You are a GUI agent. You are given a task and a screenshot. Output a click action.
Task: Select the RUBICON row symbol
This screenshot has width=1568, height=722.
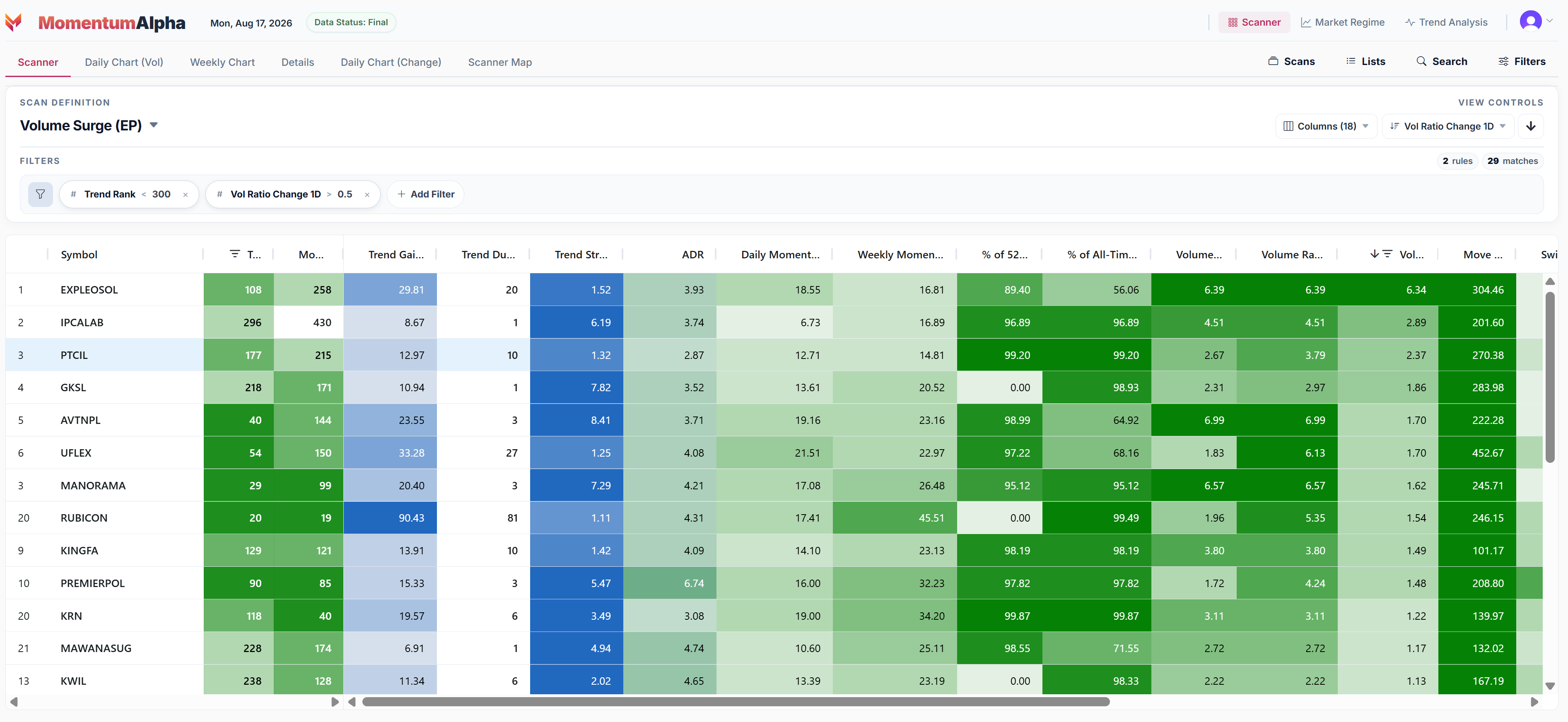(x=84, y=517)
